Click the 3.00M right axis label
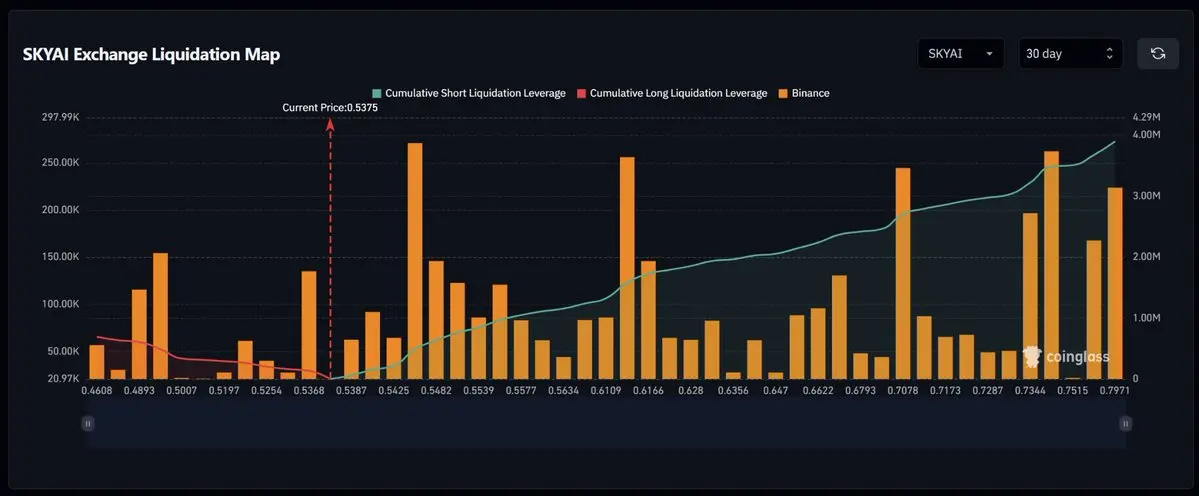 click(1146, 196)
